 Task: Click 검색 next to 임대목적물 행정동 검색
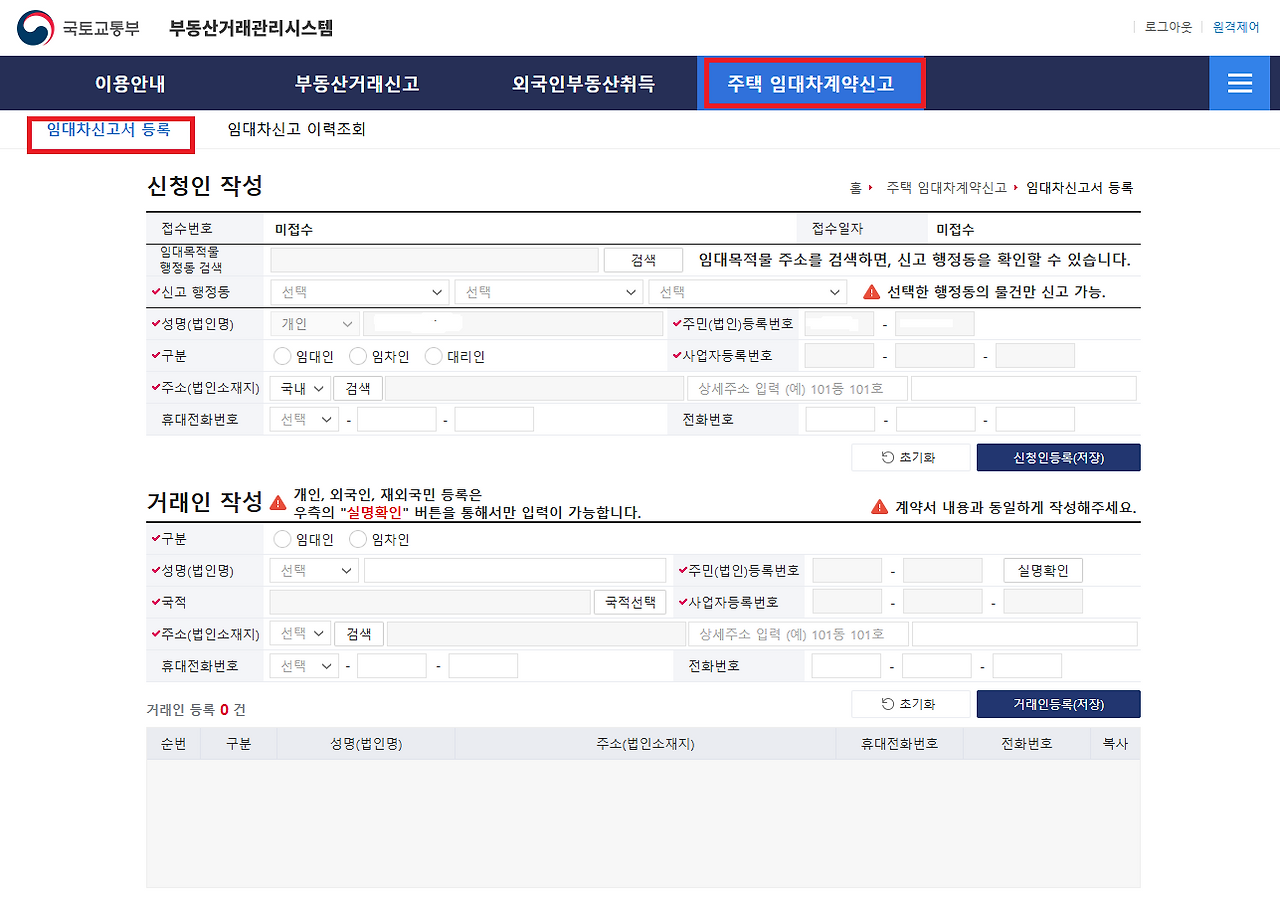click(642, 259)
